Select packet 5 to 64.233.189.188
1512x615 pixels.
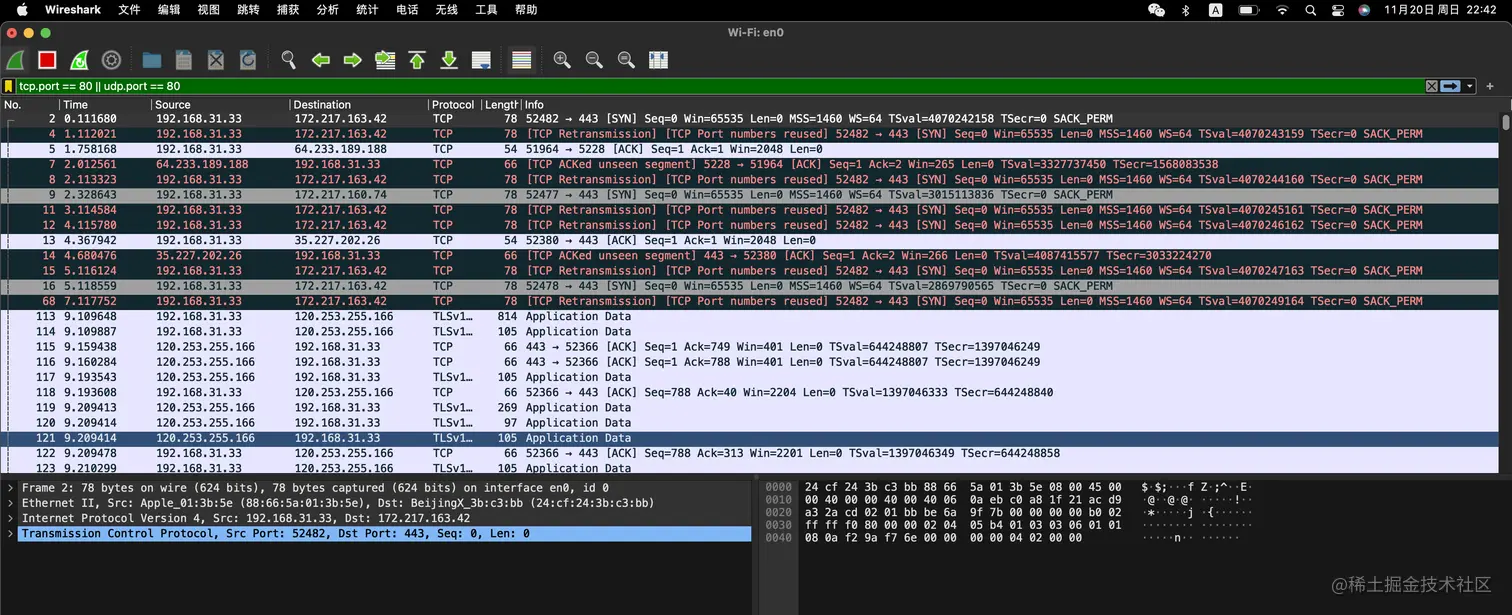pyautogui.click(x=750, y=149)
